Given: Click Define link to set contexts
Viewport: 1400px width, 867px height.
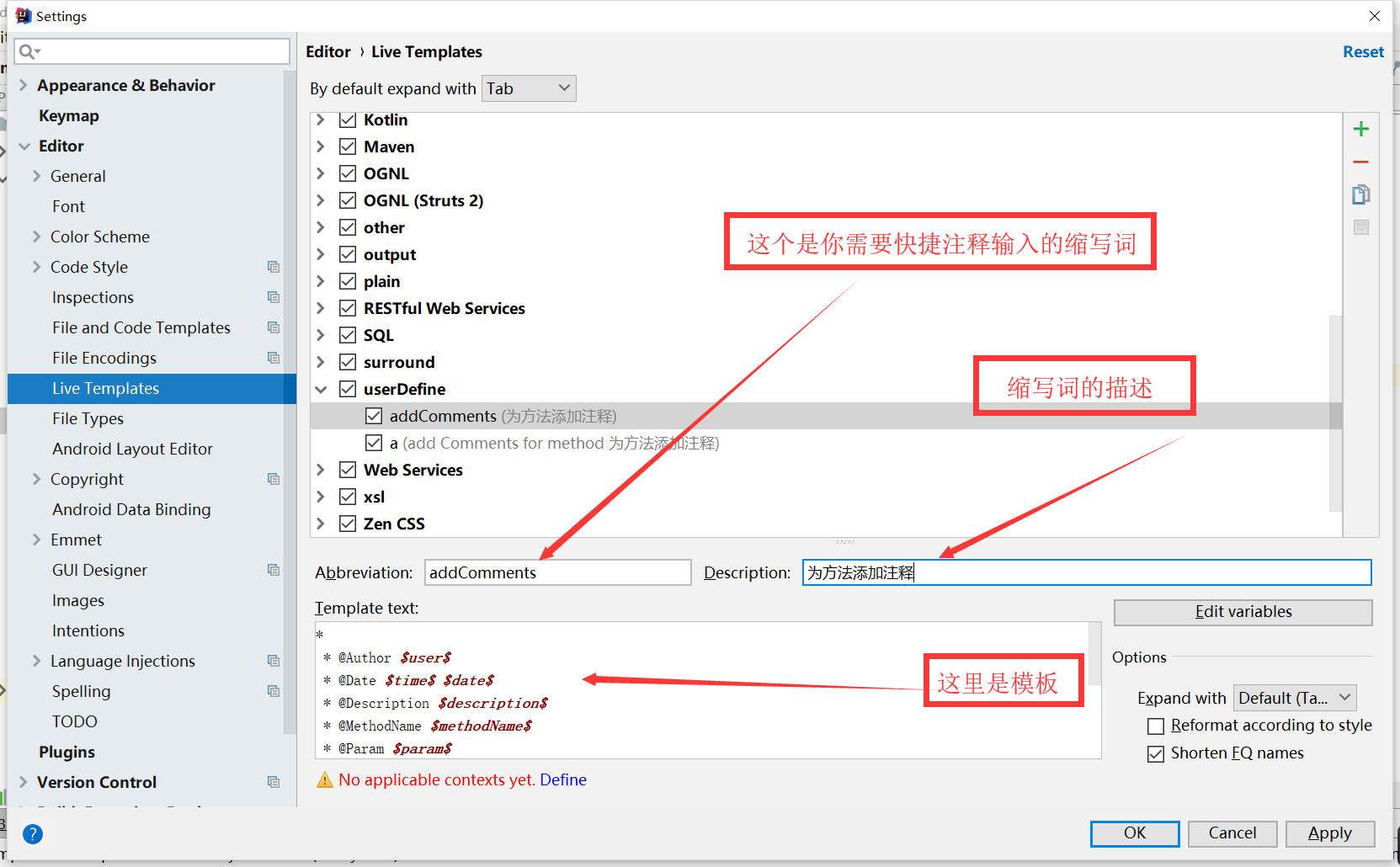Looking at the screenshot, I should point(563,780).
